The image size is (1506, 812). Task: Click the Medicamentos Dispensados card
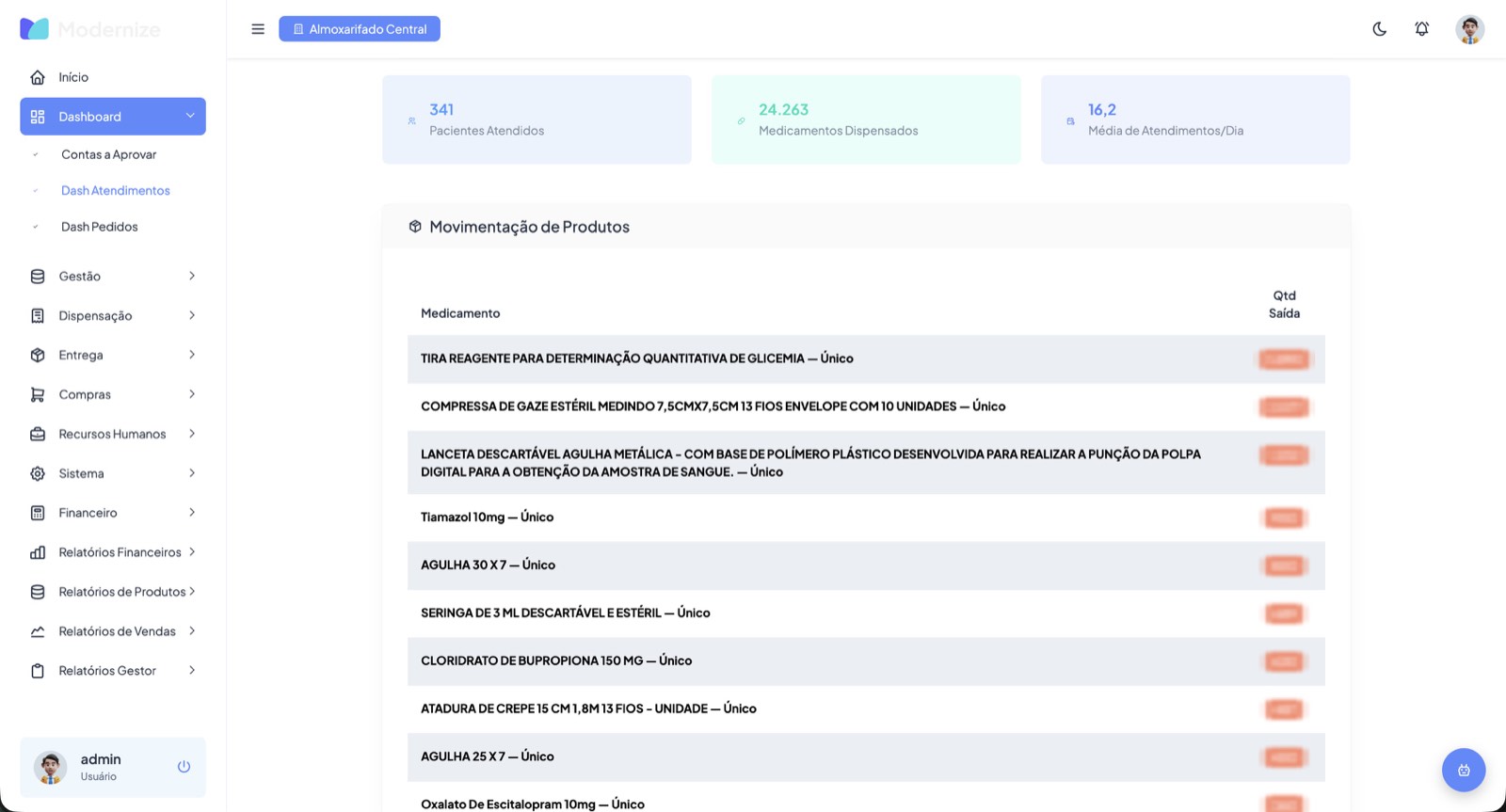pos(866,120)
